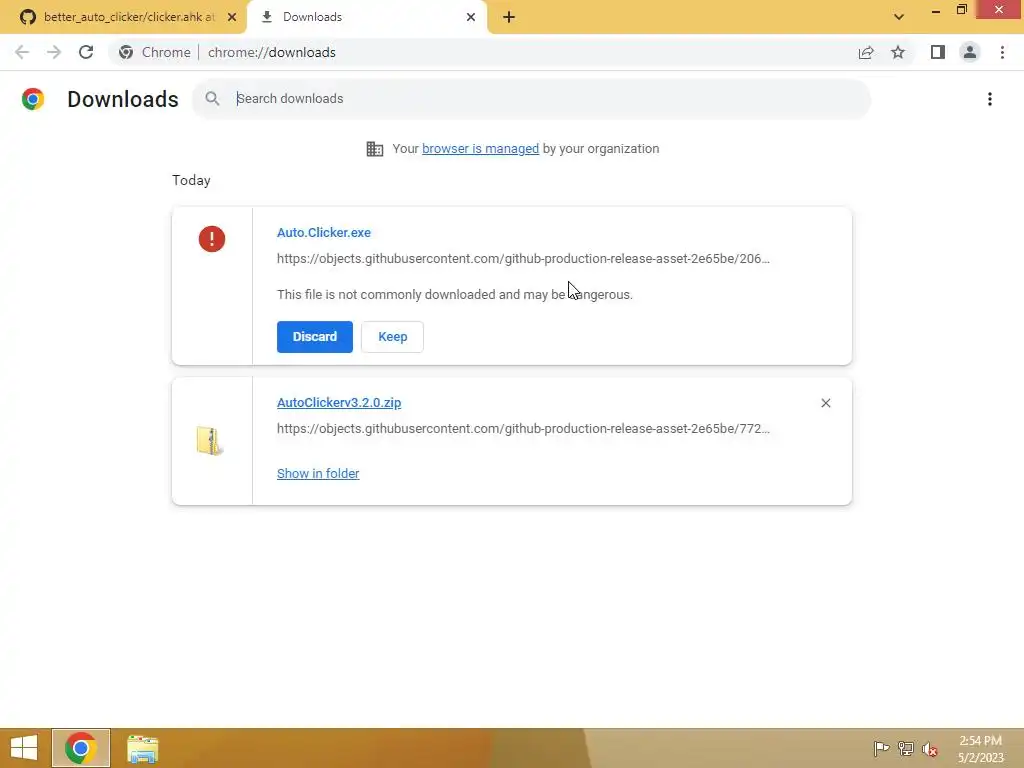Screen dimensions: 1024x768
Task: Reload the downloads page
Action: point(86,52)
